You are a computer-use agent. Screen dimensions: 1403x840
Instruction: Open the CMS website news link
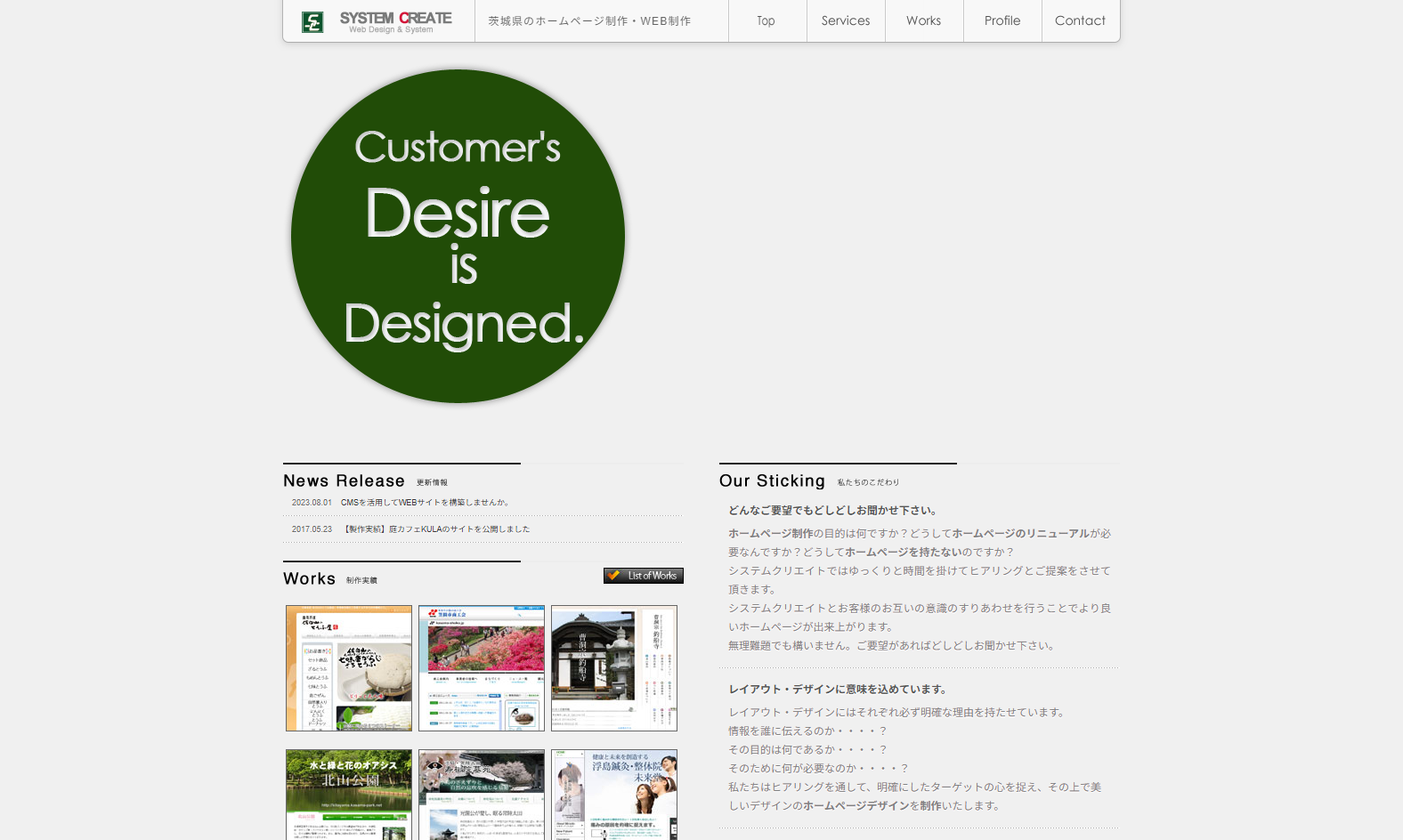click(x=426, y=503)
